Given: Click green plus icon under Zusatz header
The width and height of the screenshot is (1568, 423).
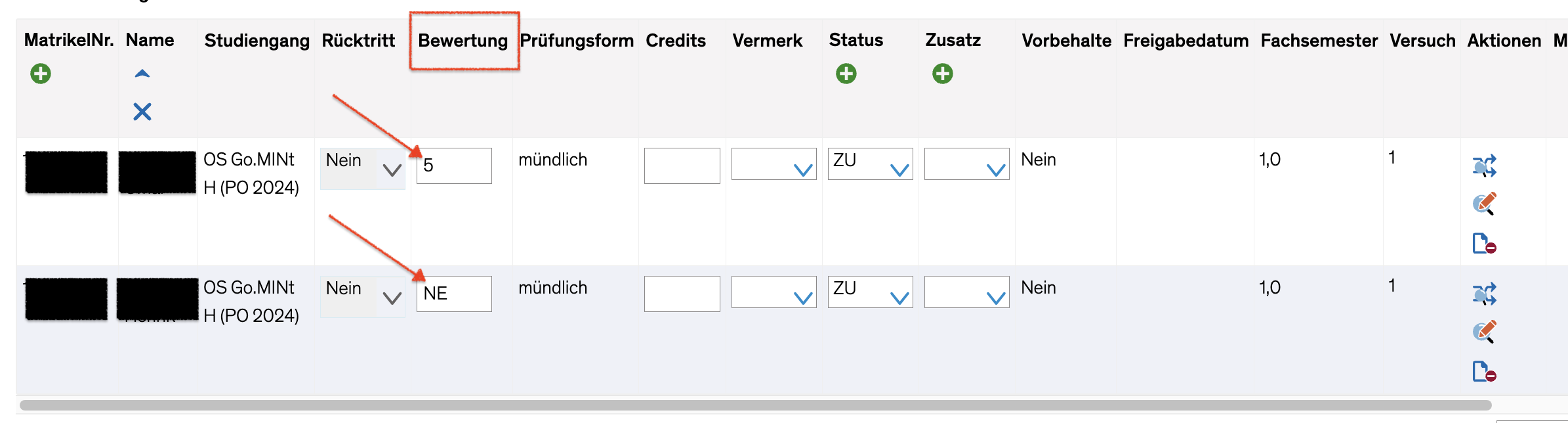Looking at the screenshot, I should coord(942,74).
